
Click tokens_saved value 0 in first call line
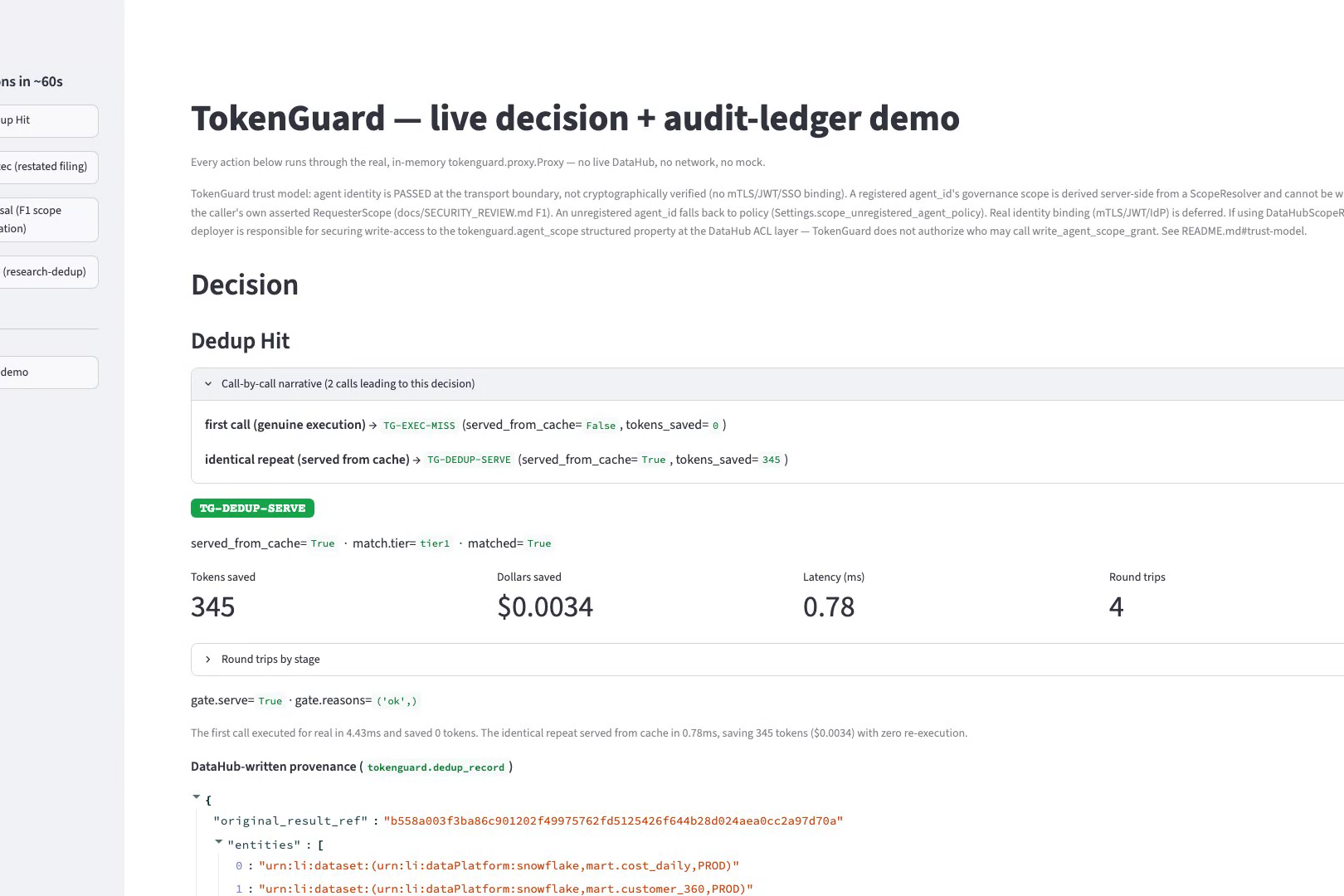(x=715, y=426)
